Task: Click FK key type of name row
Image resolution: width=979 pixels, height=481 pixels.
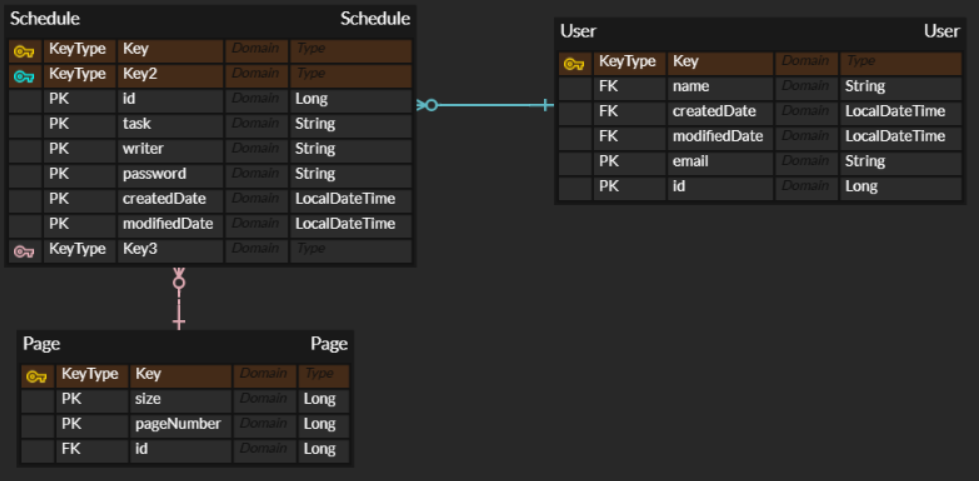Action: (x=630, y=89)
